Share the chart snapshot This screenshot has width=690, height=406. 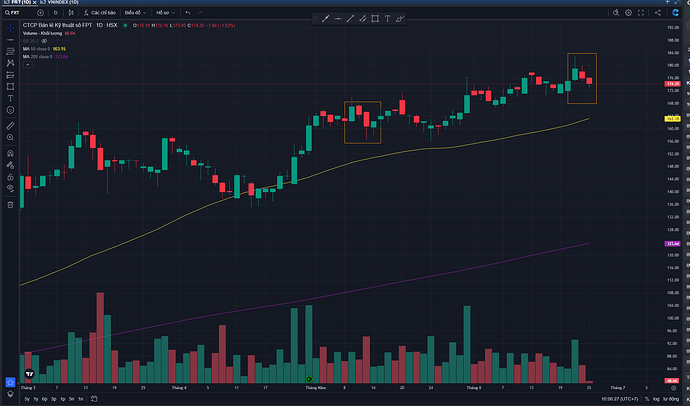658,13
